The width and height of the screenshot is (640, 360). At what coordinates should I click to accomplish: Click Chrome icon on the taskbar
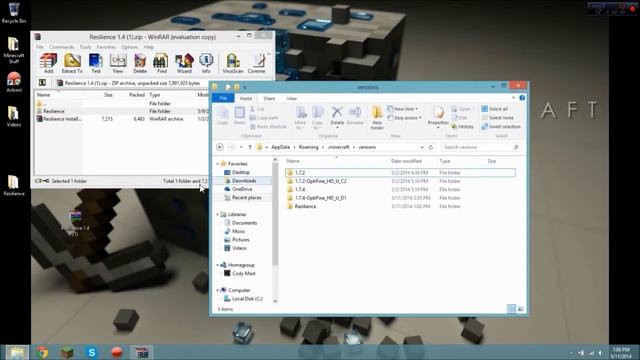point(42,352)
